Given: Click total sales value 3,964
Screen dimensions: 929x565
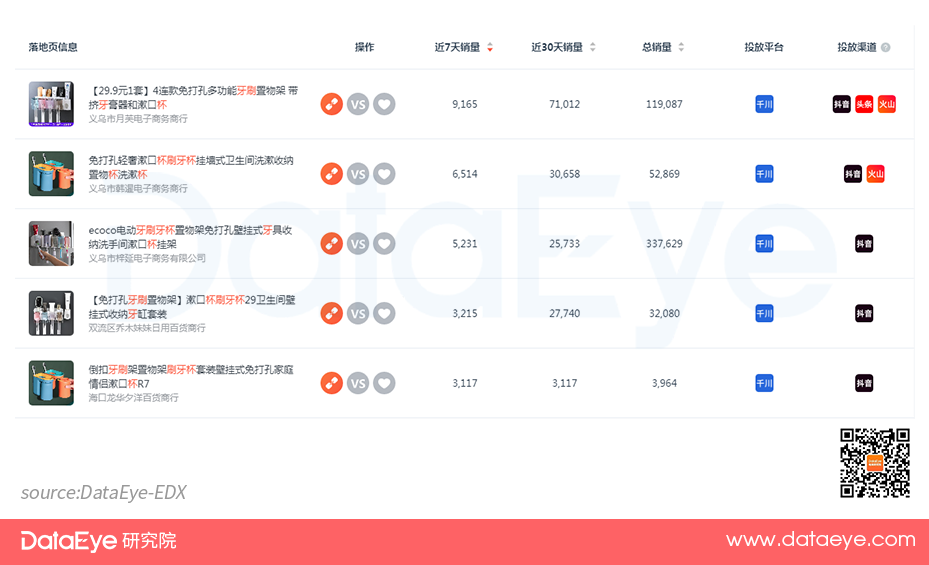Looking at the screenshot, I should coord(664,383).
